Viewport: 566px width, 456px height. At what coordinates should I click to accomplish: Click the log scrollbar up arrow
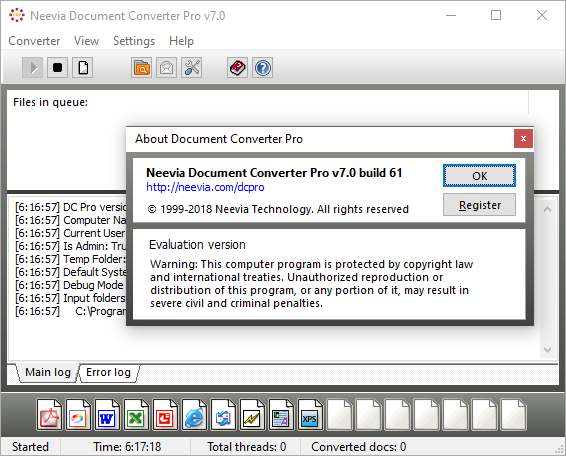click(x=547, y=209)
